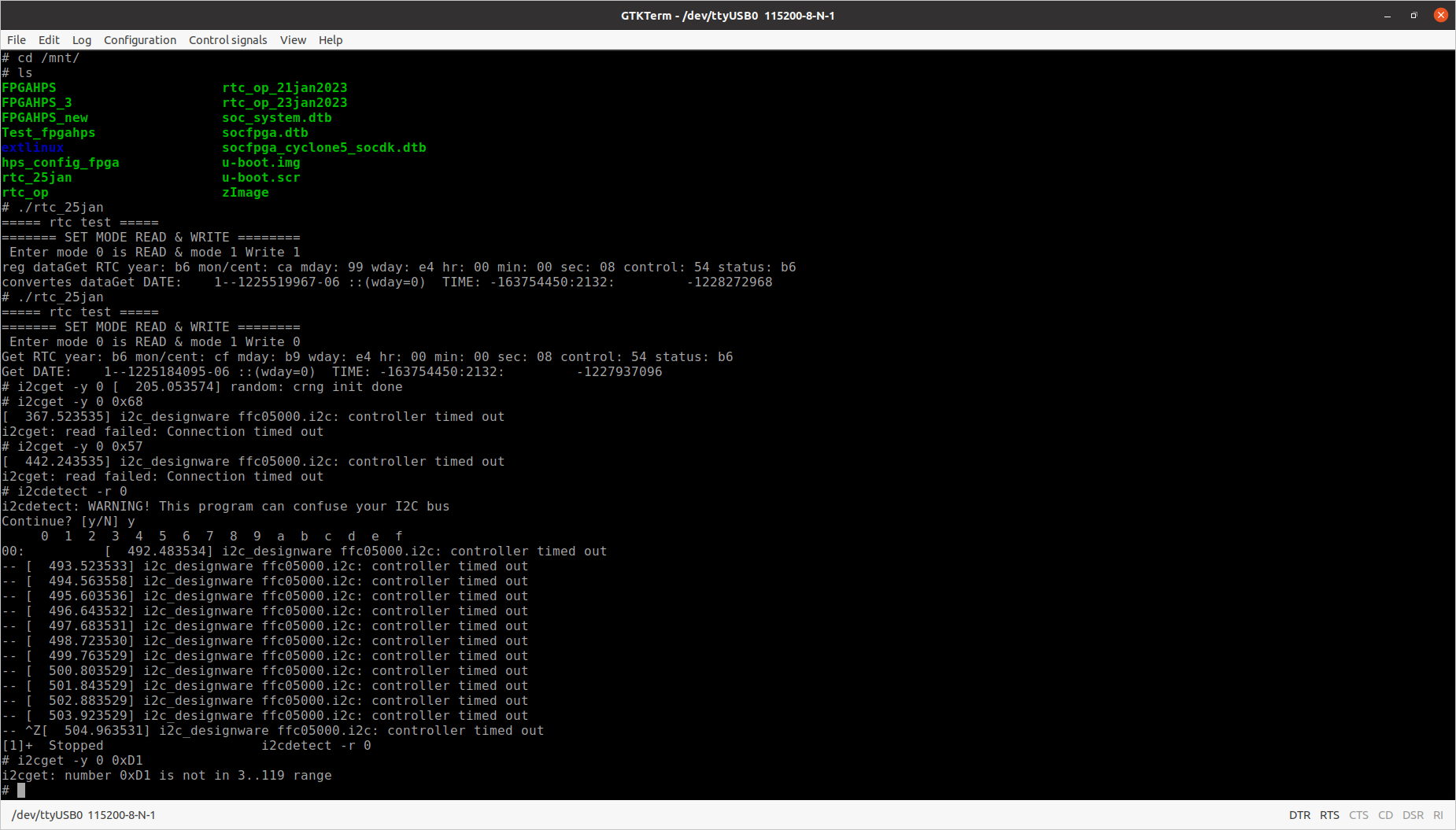The image size is (1456, 830).
Task: Click the socfpga_cyclone5_socdk.dtb file name
Action: (x=324, y=148)
